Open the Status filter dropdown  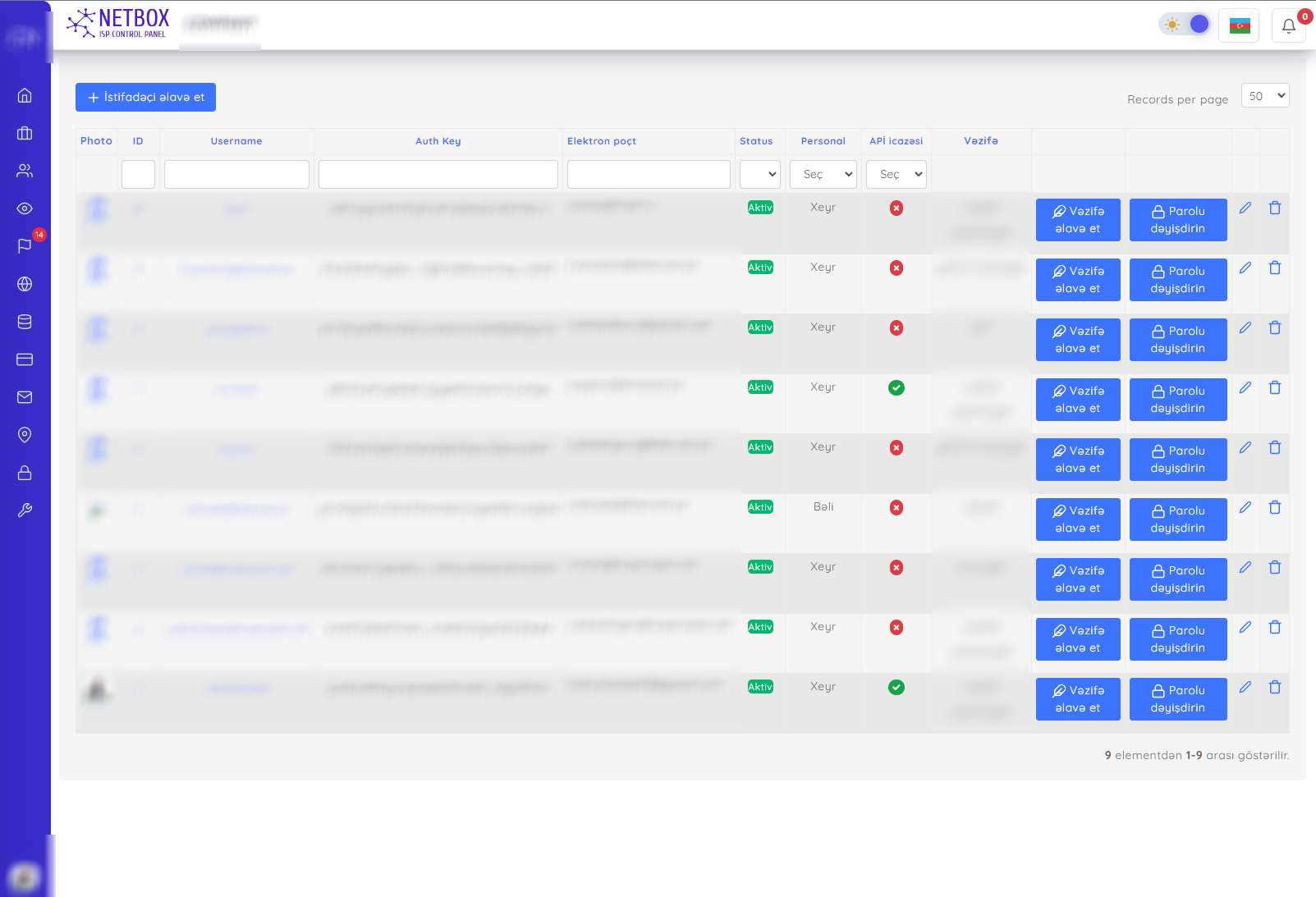pyautogui.click(x=759, y=174)
